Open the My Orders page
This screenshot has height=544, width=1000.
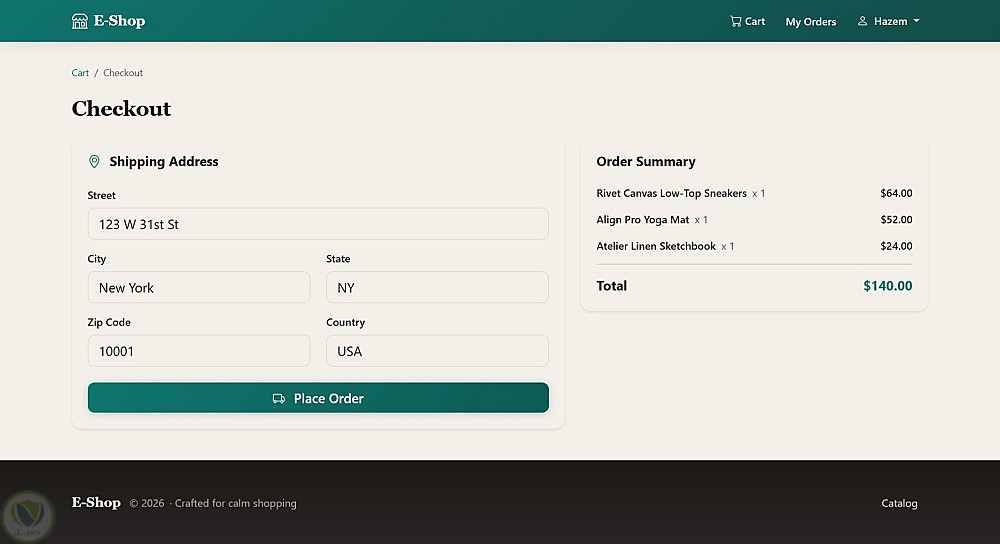click(810, 21)
